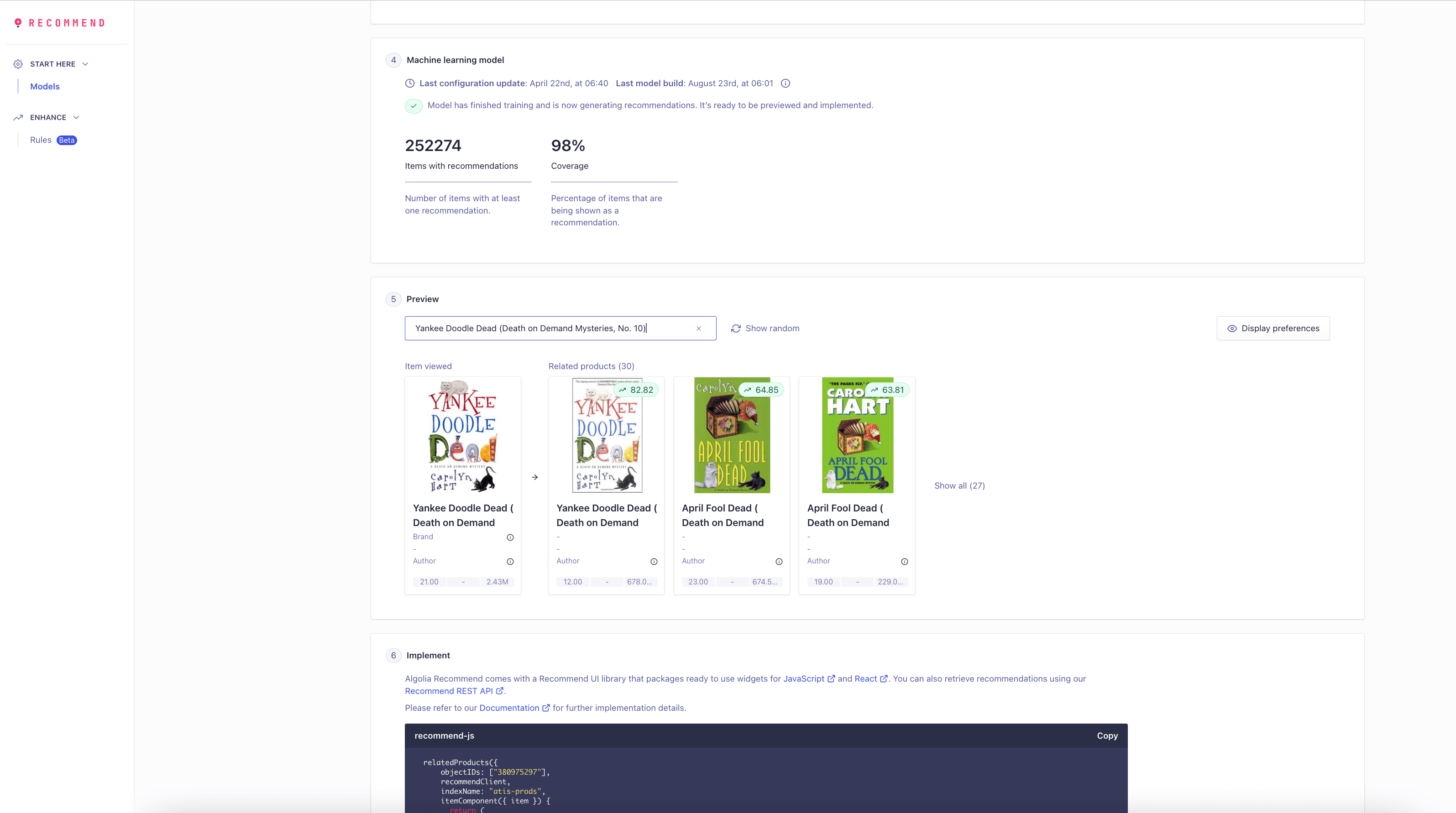Click the info icon next to Last model build
Viewport: 1456px width, 813px height.
(x=787, y=83)
